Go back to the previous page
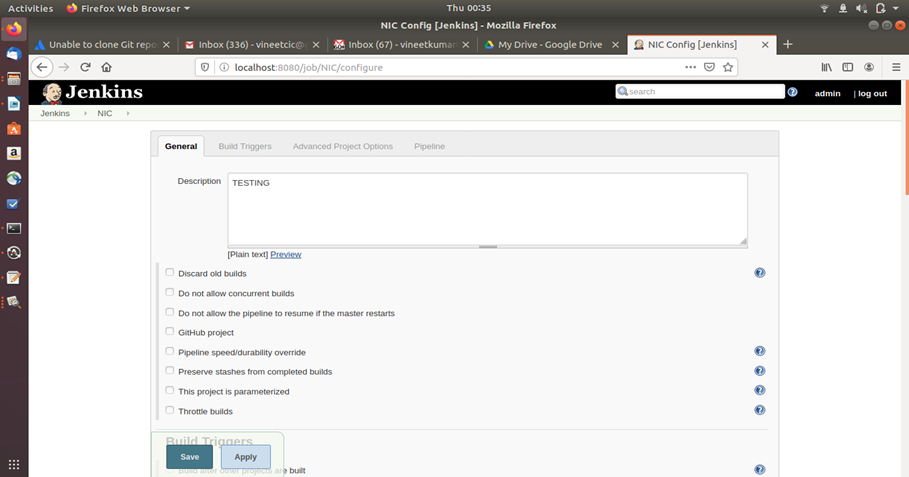909x477 pixels. (x=42, y=67)
